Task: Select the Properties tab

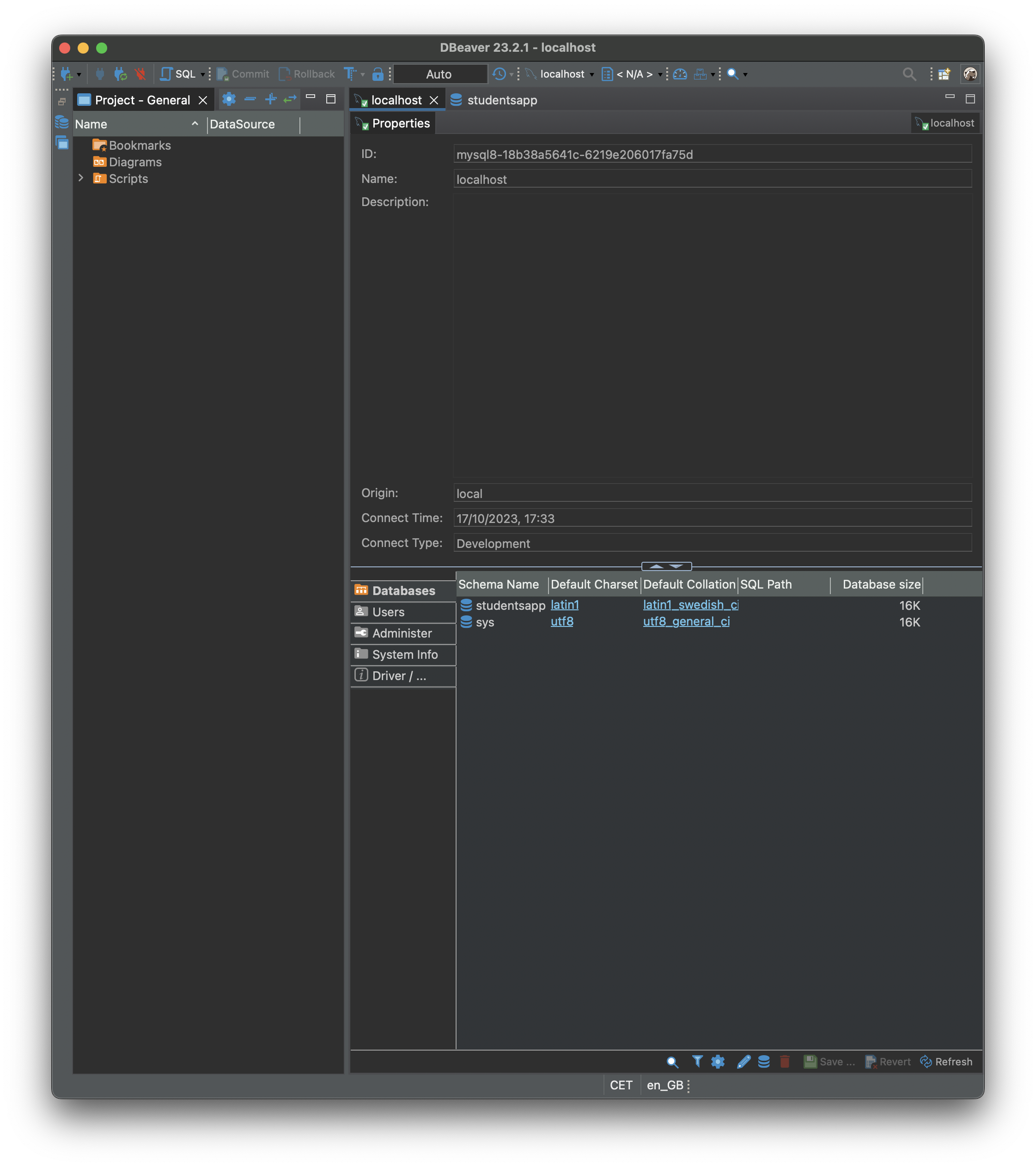Action: click(392, 123)
